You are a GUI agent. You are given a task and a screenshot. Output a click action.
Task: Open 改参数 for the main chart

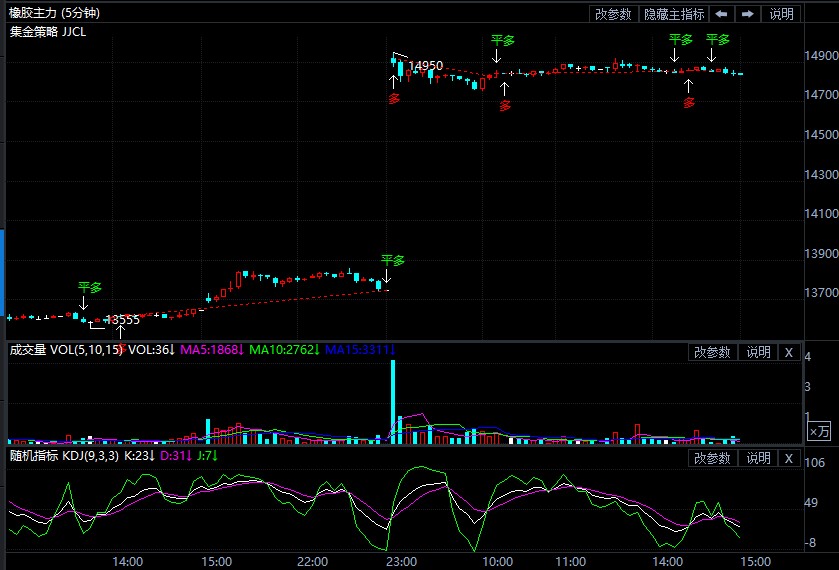pos(613,14)
